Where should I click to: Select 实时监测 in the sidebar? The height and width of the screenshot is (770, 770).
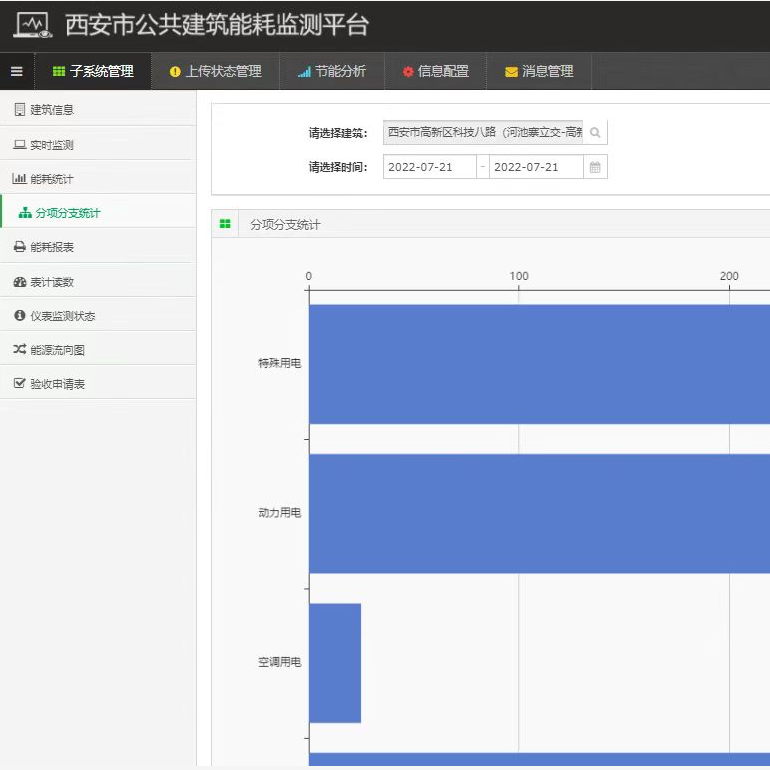(x=51, y=145)
